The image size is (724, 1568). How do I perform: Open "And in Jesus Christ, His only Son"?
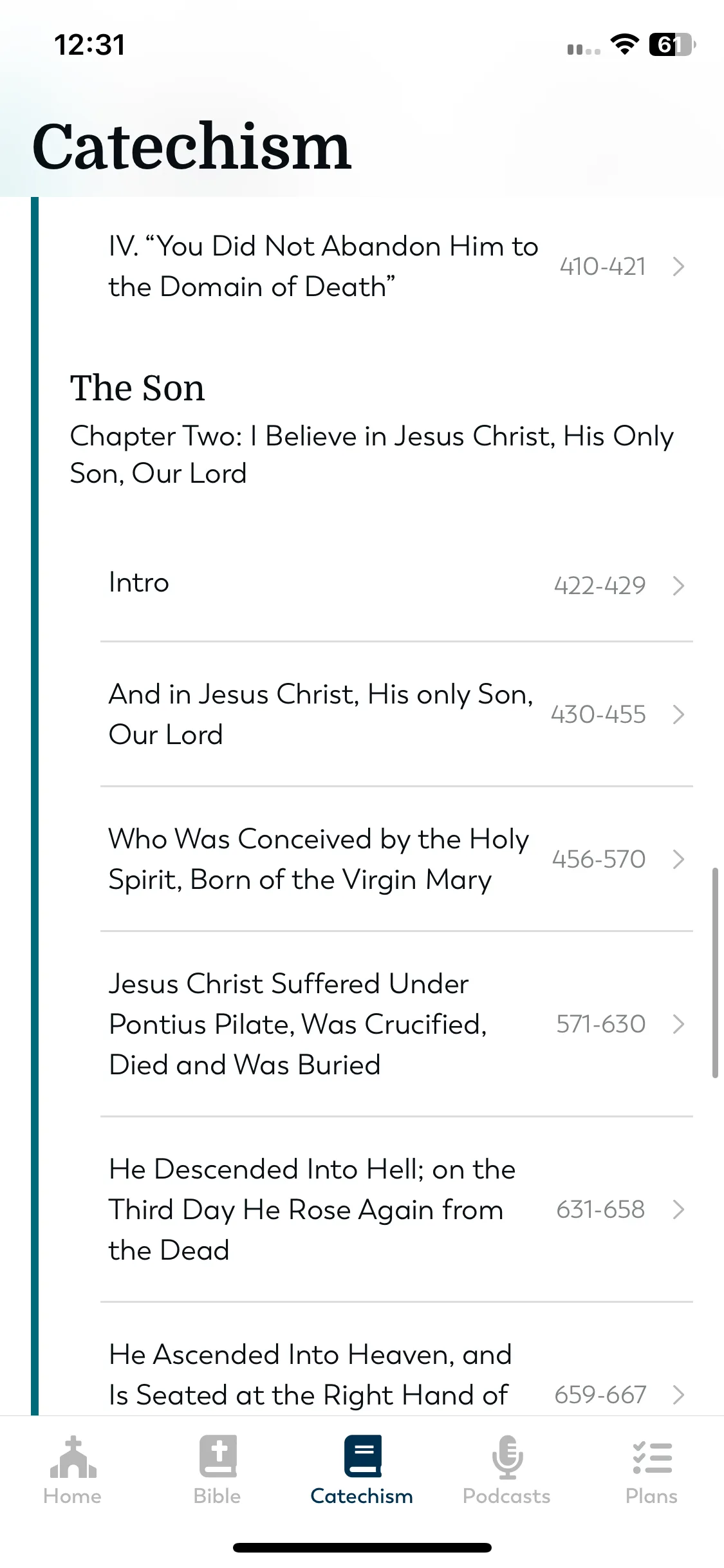coord(396,714)
